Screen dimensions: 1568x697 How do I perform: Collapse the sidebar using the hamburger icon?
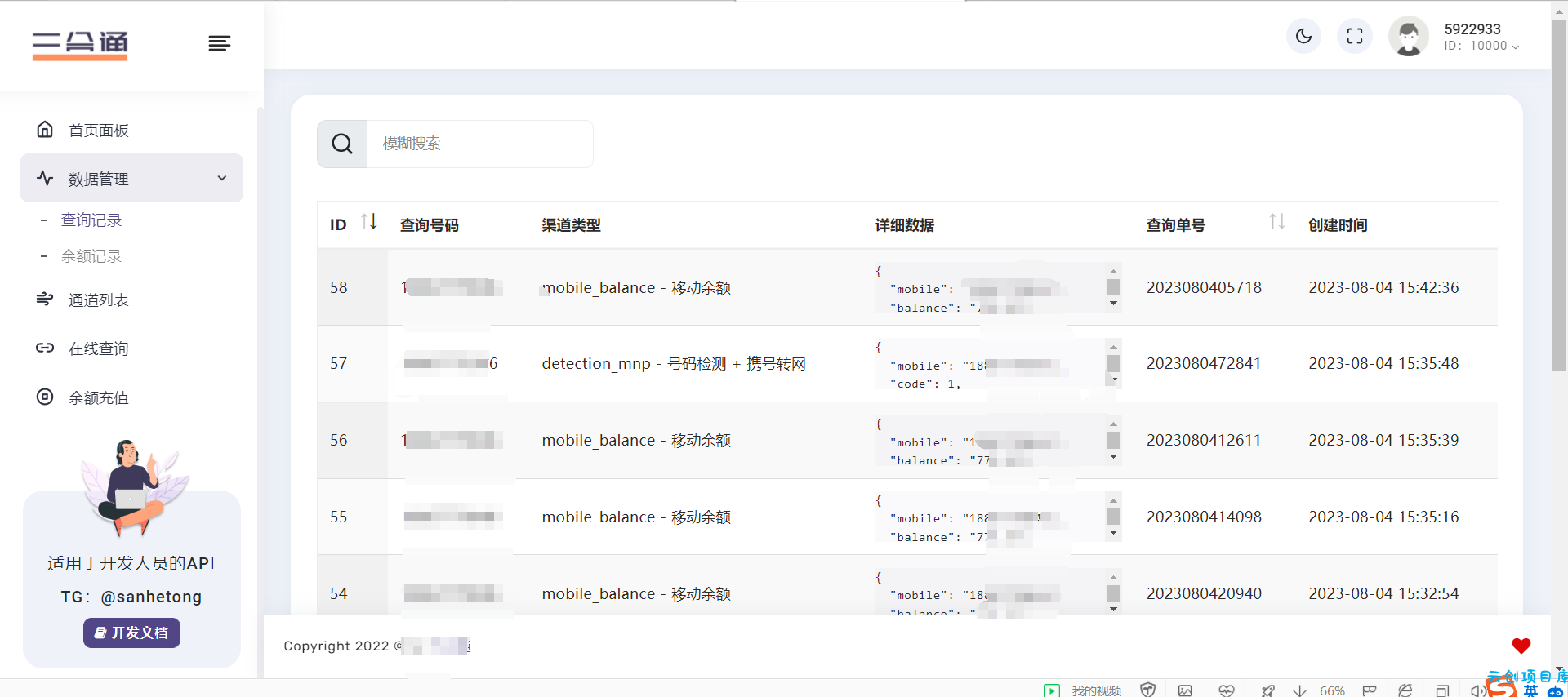(219, 43)
